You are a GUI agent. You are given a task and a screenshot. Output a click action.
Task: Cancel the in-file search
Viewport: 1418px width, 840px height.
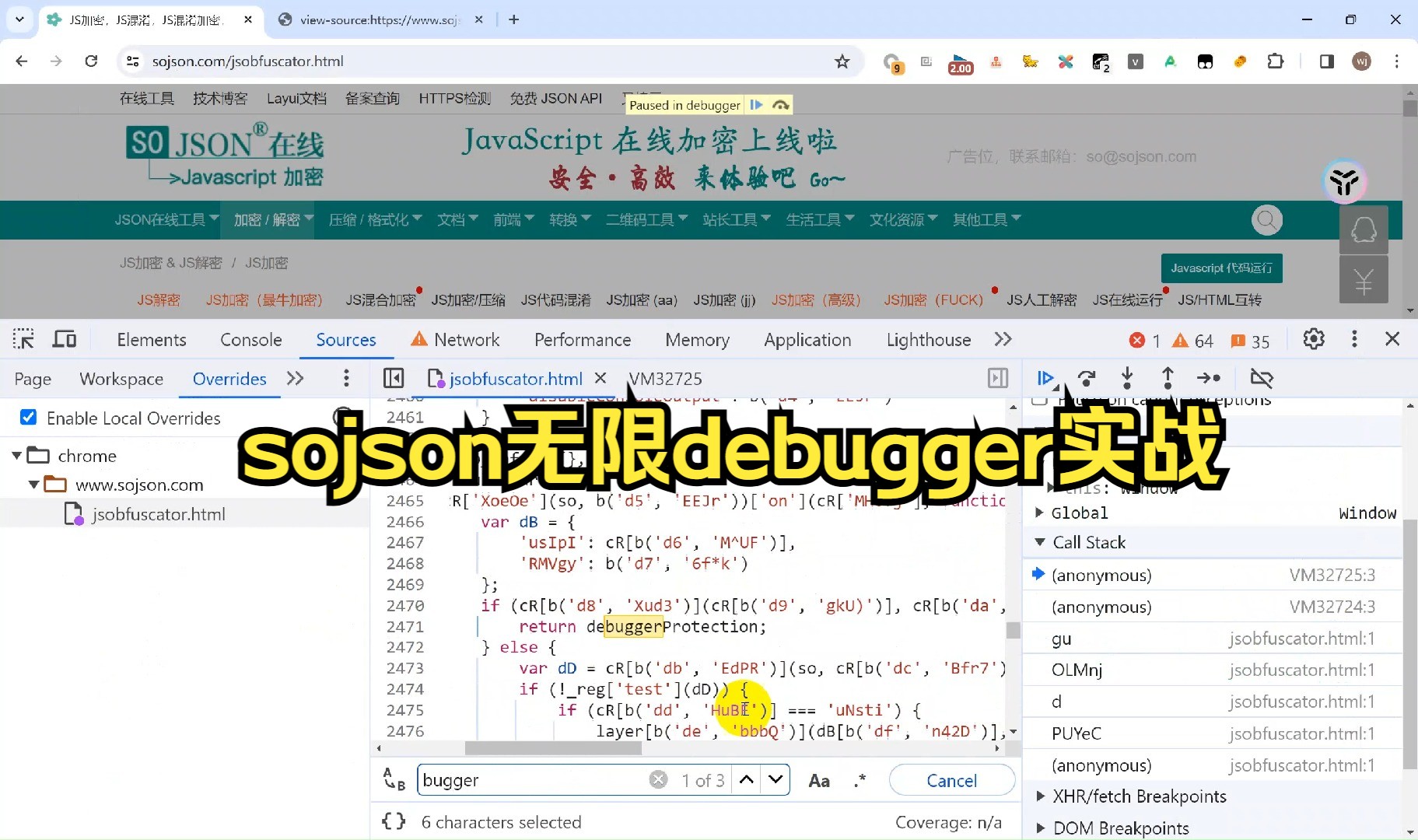click(951, 780)
